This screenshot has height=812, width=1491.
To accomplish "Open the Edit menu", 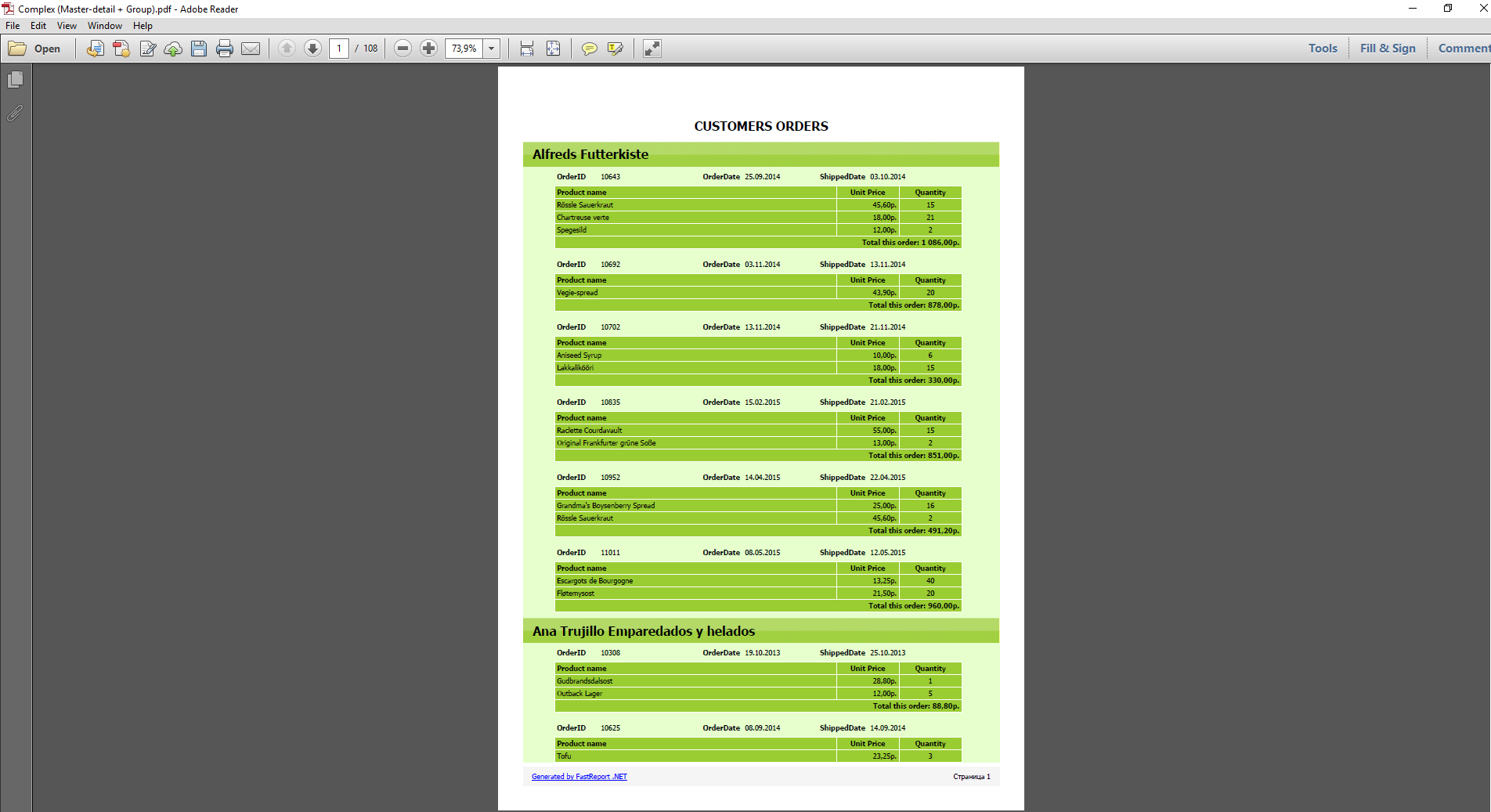I will [x=38, y=26].
